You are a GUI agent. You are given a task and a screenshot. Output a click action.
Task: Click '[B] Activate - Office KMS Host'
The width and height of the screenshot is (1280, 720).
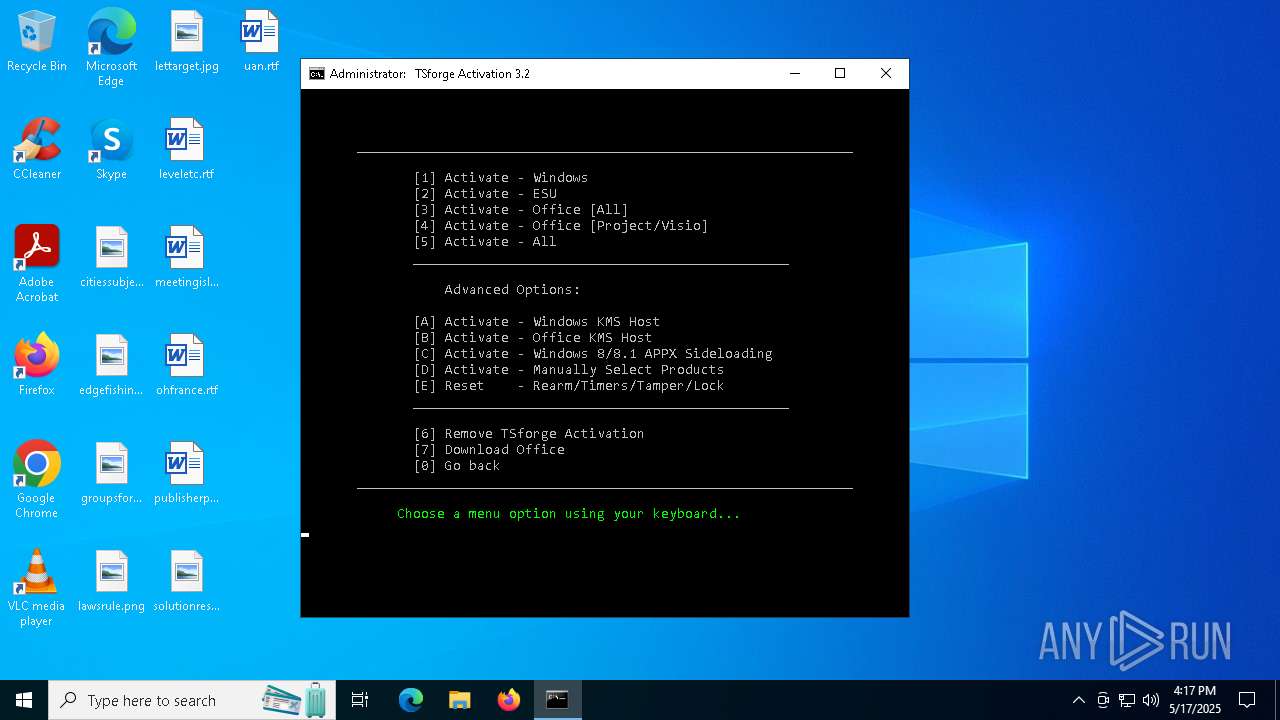click(533, 337)
